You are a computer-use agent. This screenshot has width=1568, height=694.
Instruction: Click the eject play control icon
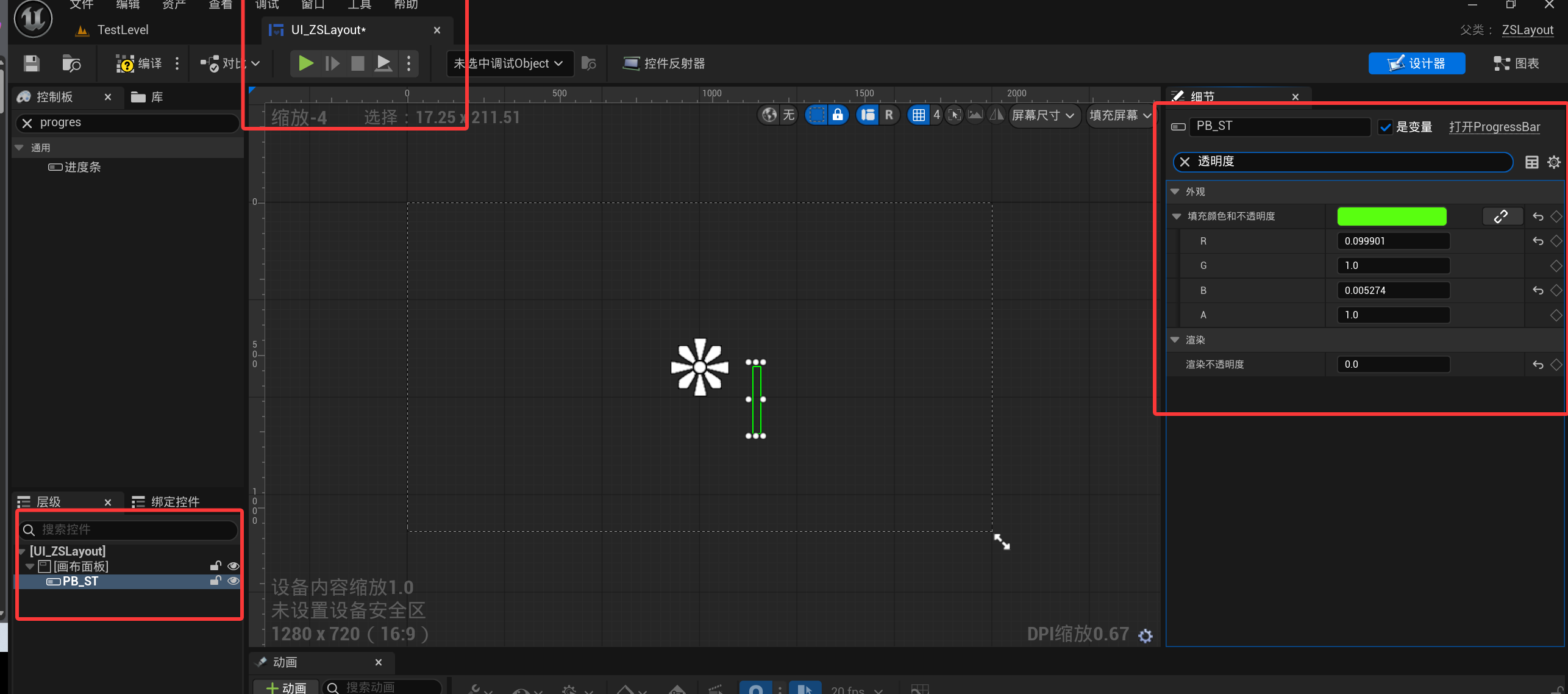pos(383,63)
